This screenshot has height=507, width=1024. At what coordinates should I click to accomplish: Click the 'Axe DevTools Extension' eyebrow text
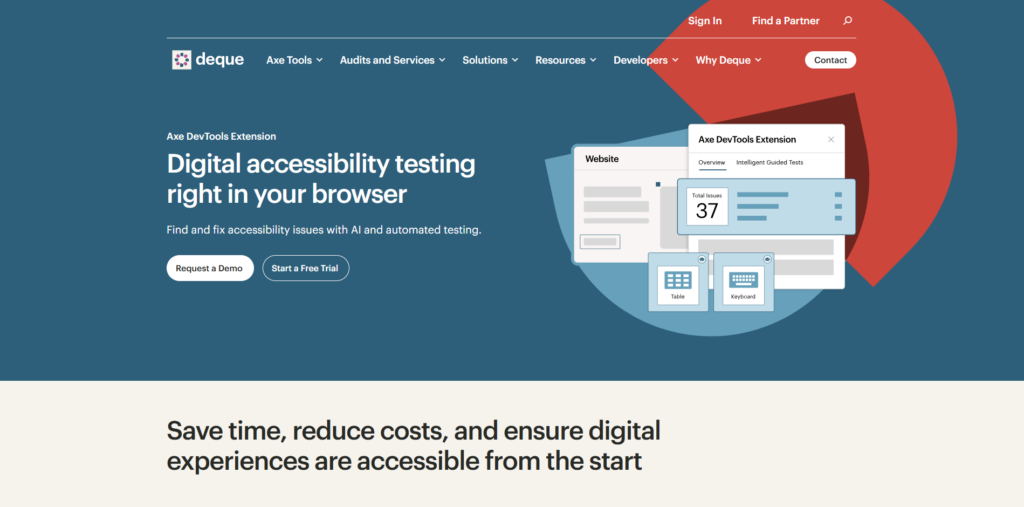[x=221, y=137]
